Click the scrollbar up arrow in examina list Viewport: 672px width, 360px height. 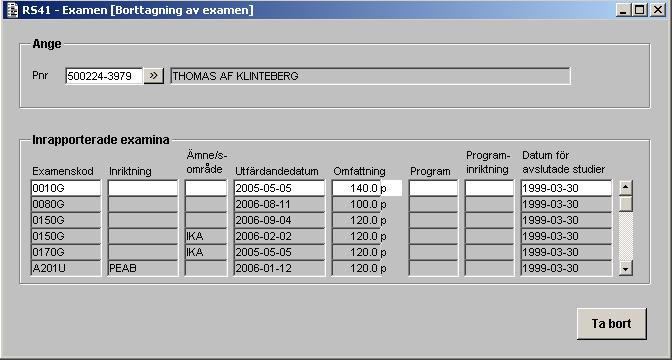coord(626,187)
